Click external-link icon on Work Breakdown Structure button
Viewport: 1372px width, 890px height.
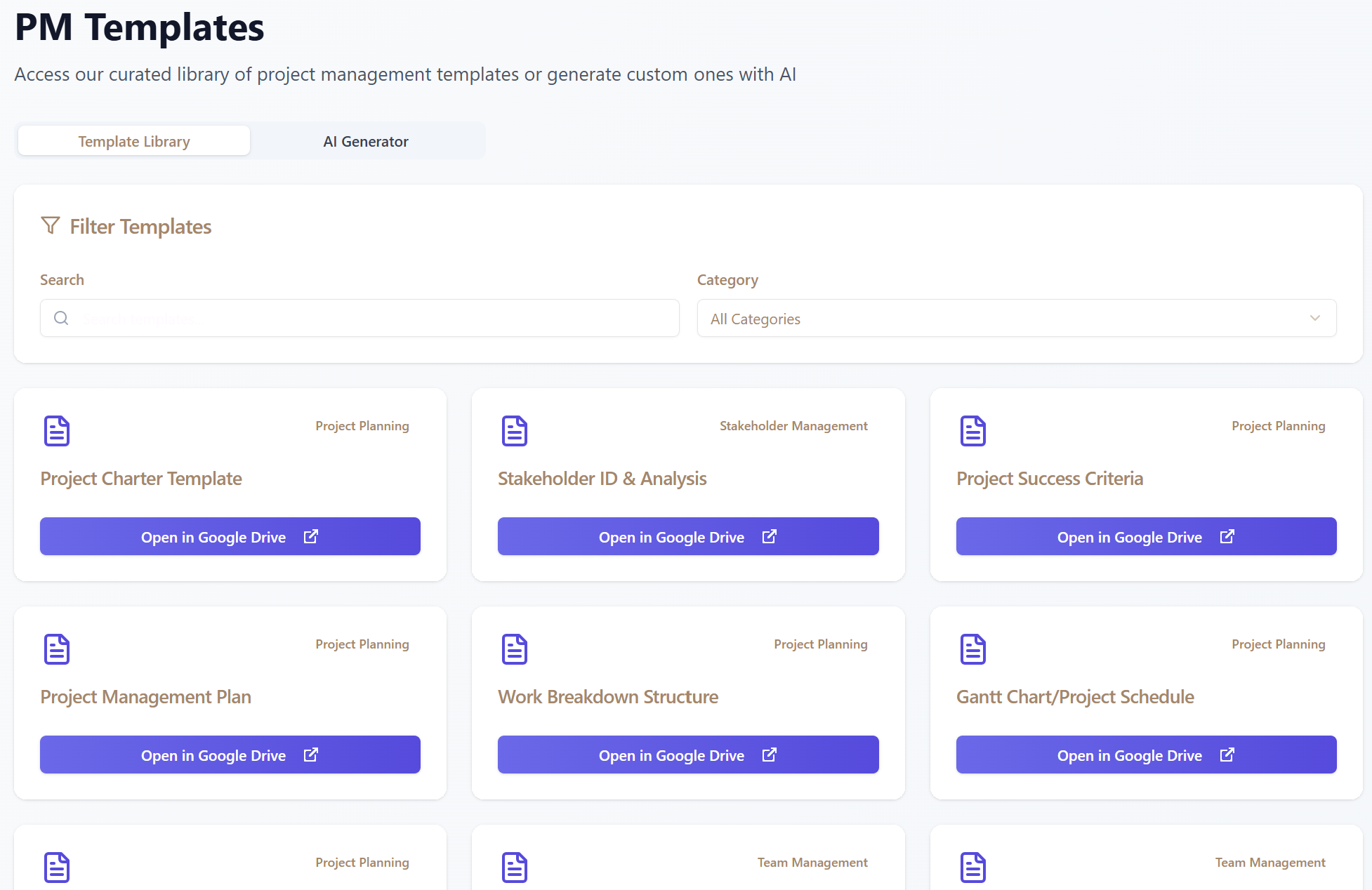(x=770, y=755)
